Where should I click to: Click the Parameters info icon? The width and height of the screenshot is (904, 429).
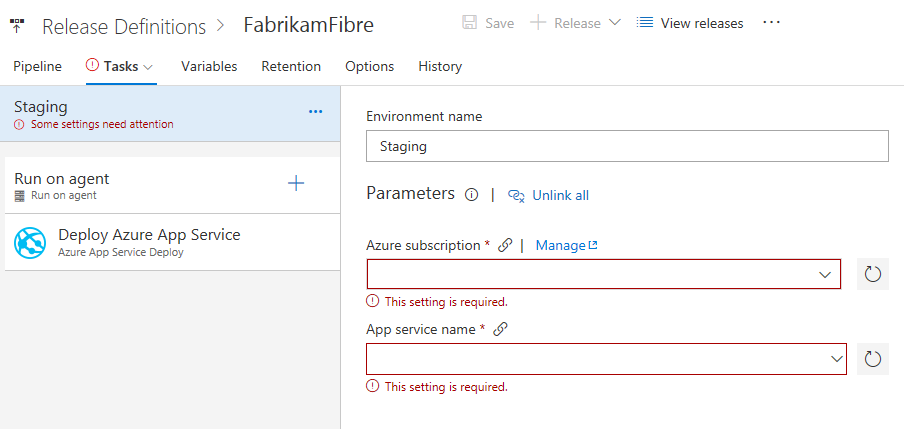pos(472,195)
